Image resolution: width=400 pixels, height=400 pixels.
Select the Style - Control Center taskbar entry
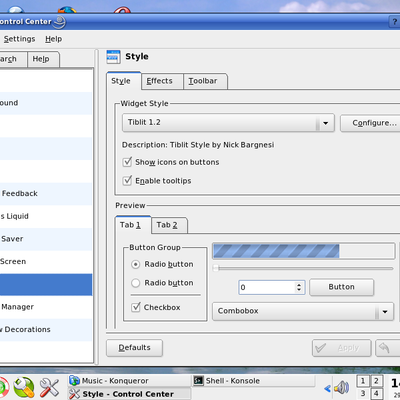(129, 394)
